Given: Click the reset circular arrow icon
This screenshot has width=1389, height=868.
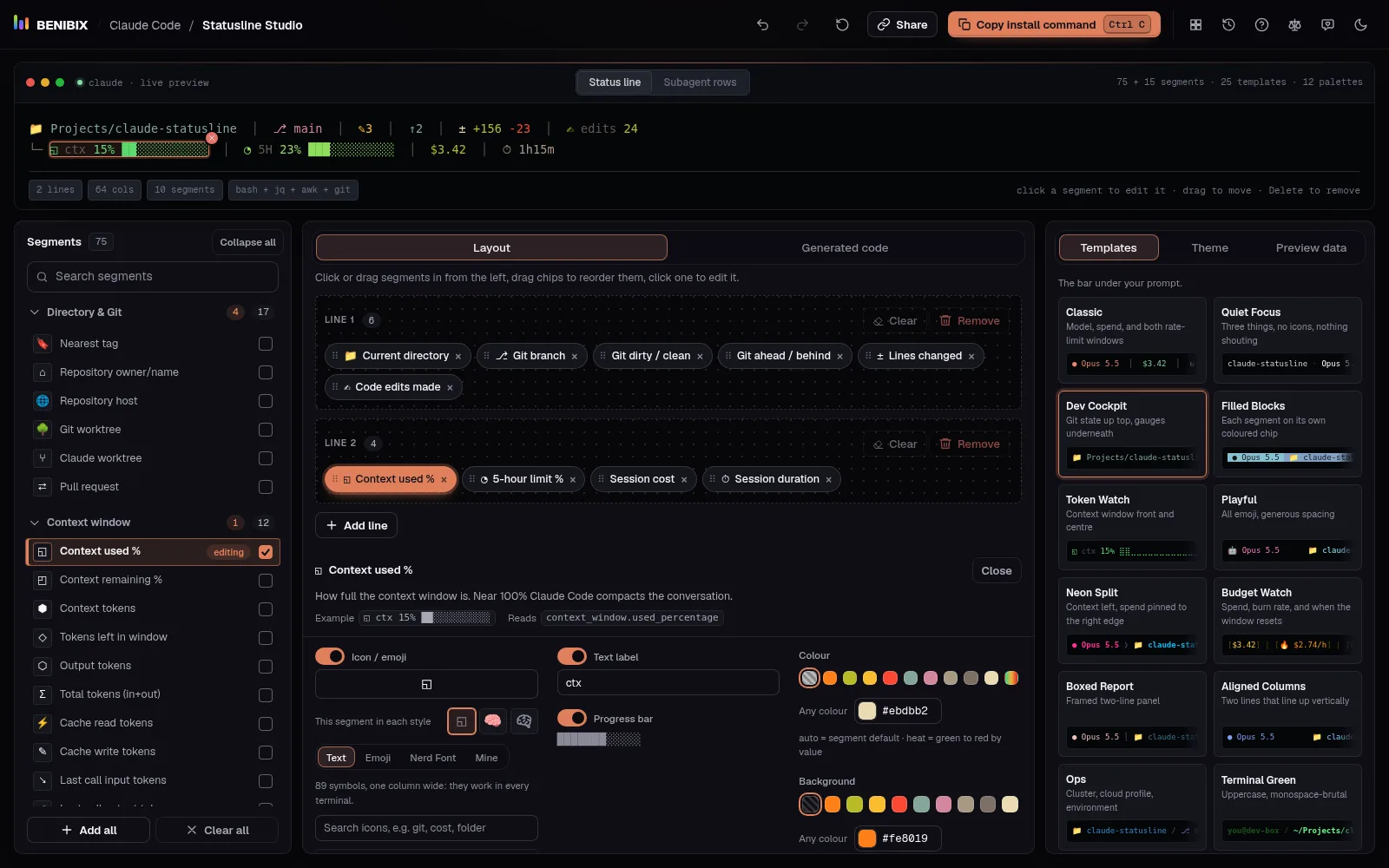Looking at the screenshot, I should [842, 25].
